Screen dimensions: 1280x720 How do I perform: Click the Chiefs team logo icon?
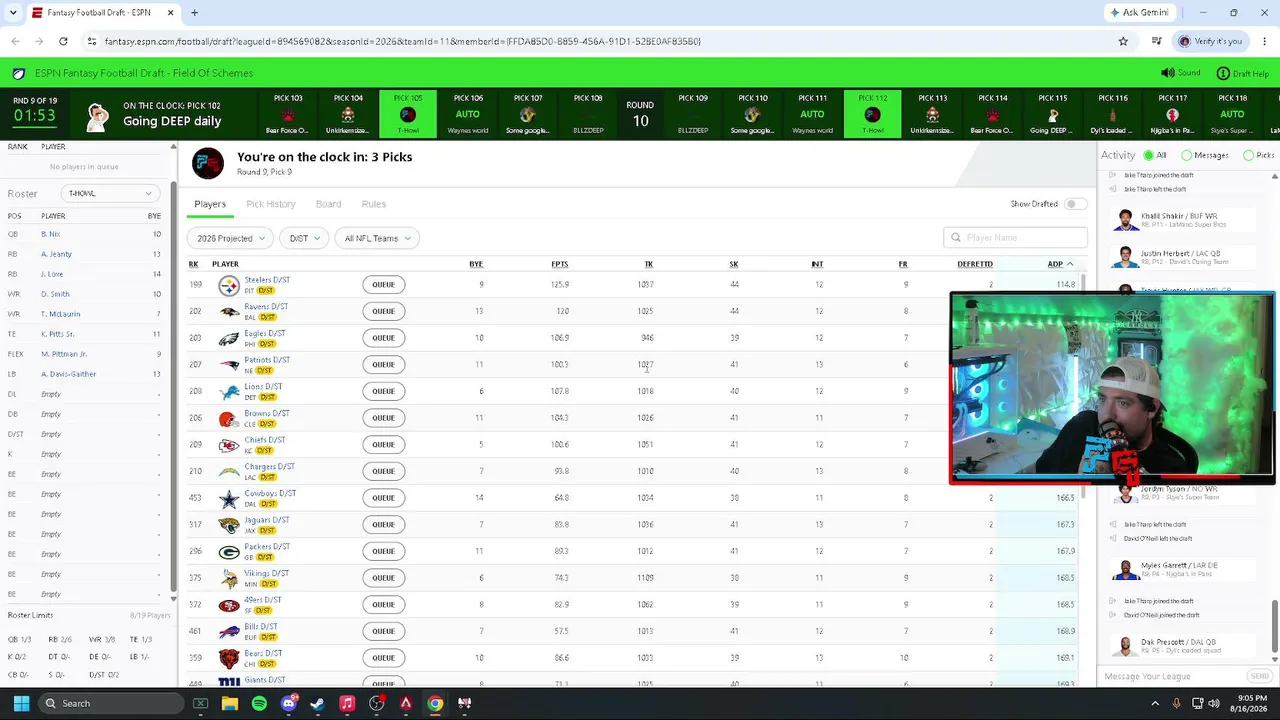pos(229,445)
